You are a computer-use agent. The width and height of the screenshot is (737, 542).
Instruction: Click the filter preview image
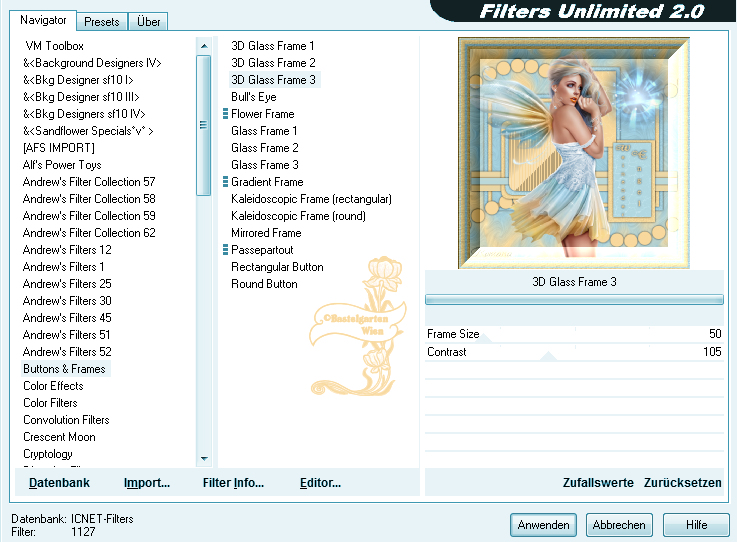click(x=574, y=153)
